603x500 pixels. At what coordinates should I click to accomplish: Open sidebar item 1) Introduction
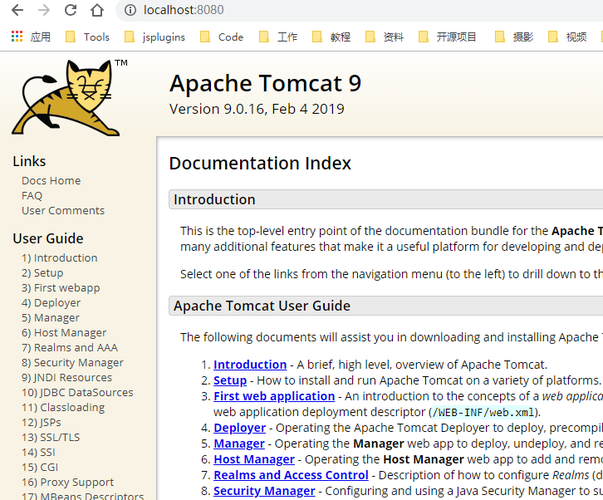point(60,258)
